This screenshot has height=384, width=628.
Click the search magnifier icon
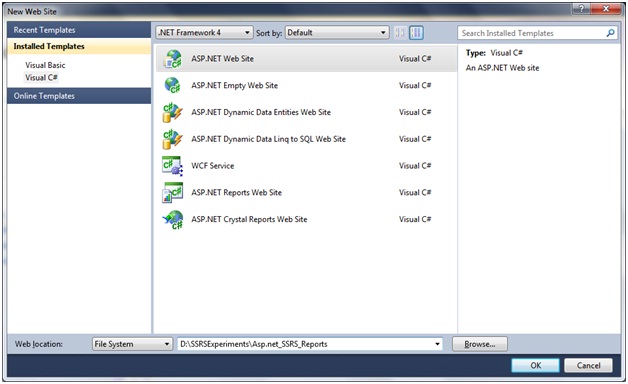click(x=610, y=33)
